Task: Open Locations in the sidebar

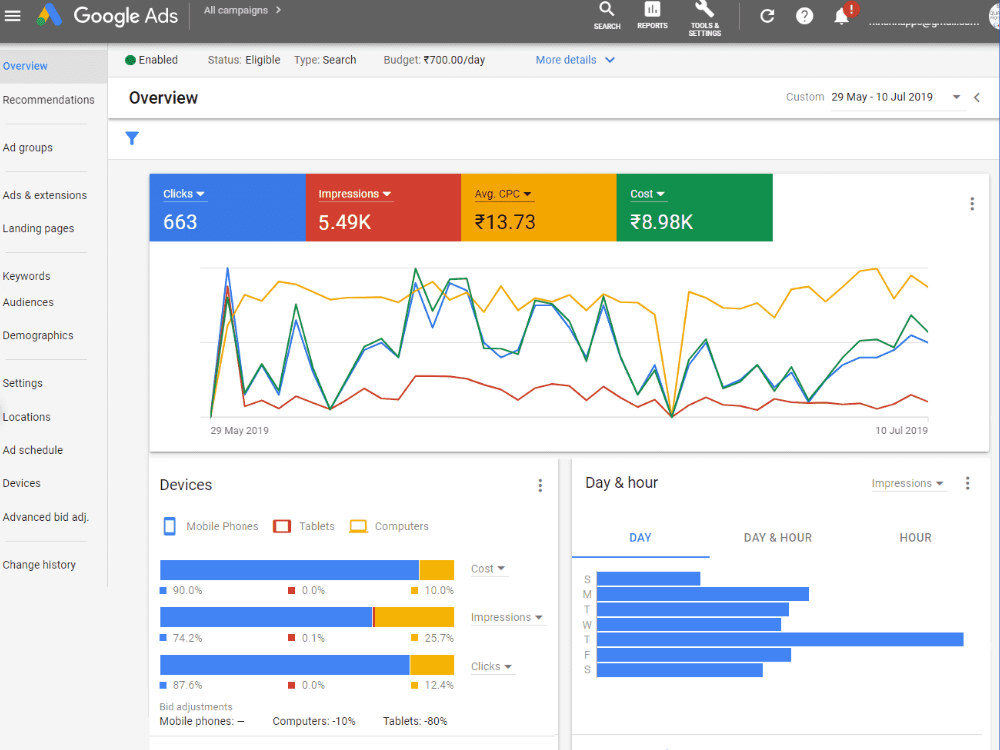Action: point(26,417)
